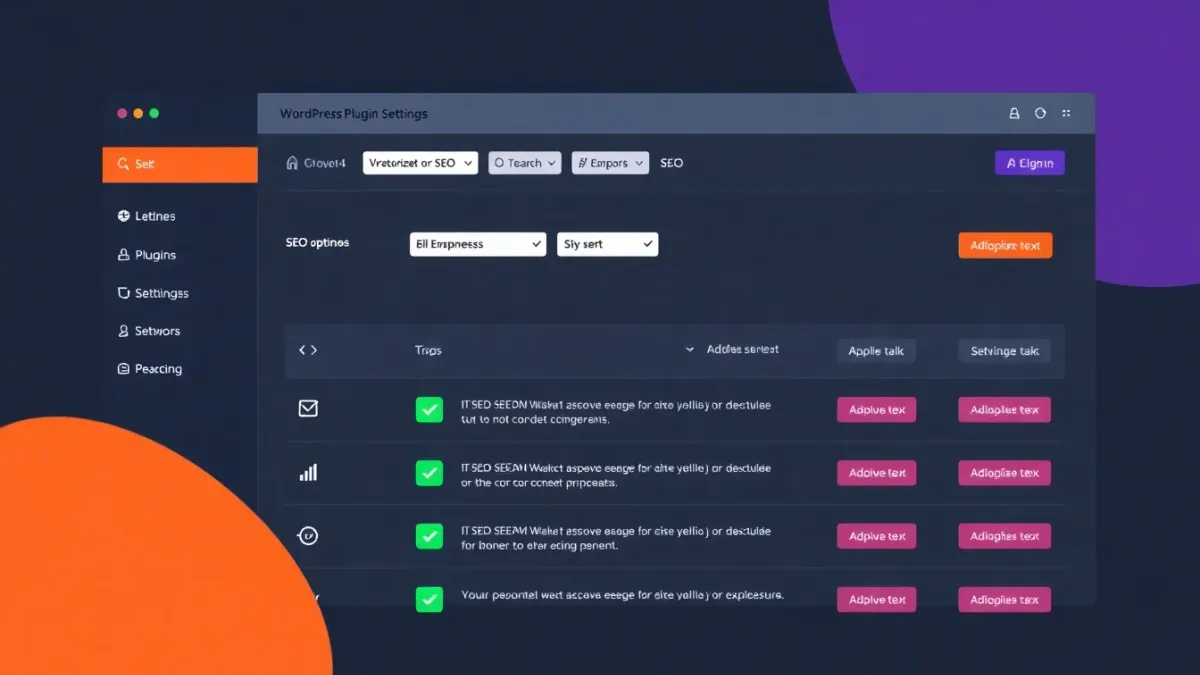Select the envelope icon on the first row
This screenshot has width=1200, height=675.
[308, 408]
